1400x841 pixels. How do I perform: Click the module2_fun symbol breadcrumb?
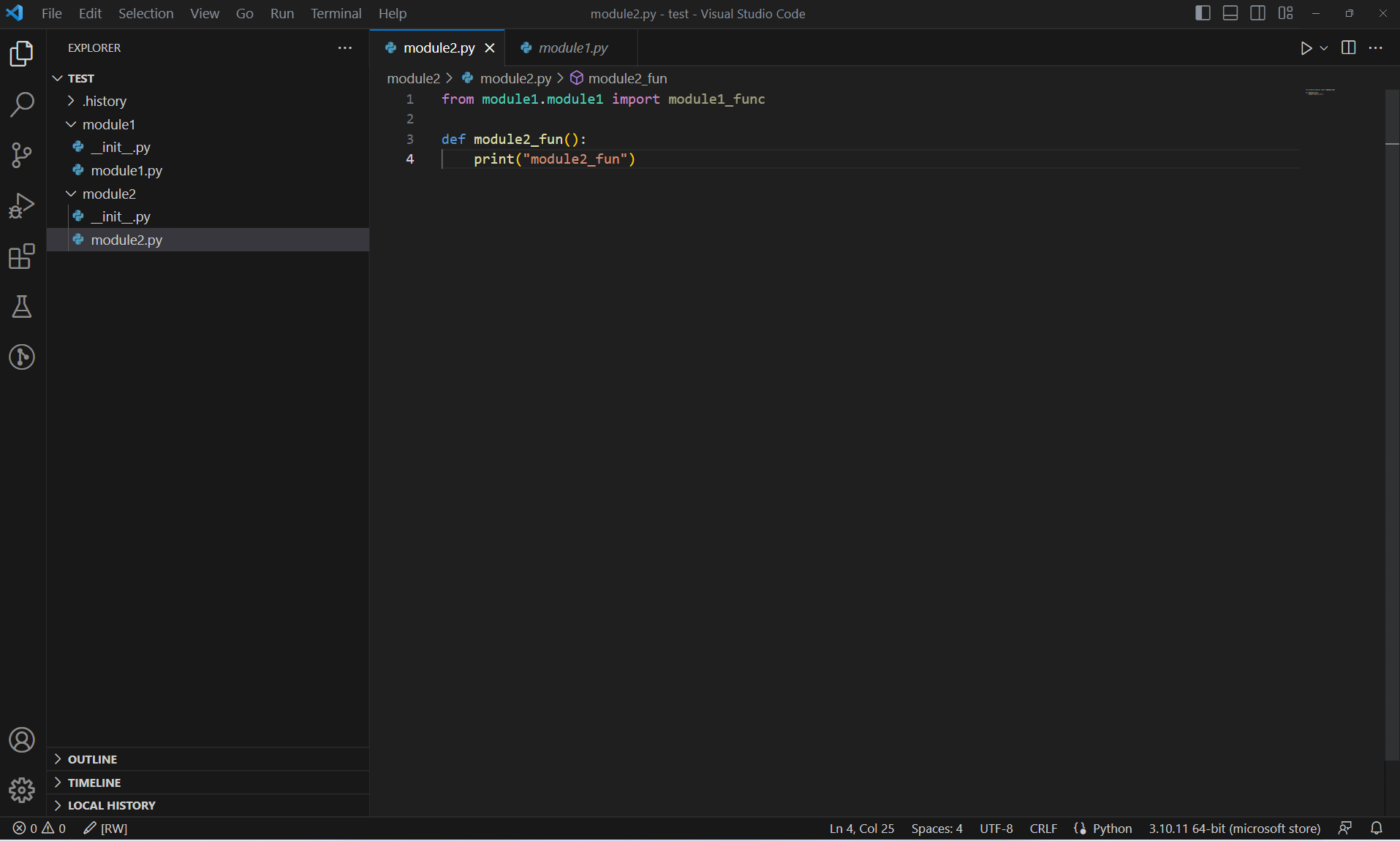tap(619, 78)
